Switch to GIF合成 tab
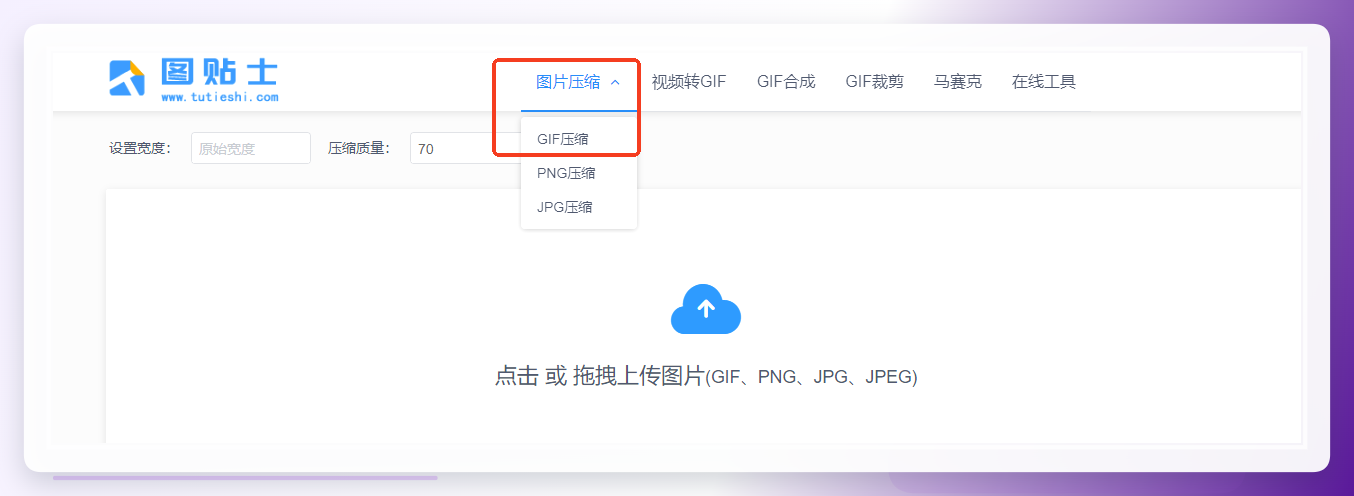 click(786, 82)
